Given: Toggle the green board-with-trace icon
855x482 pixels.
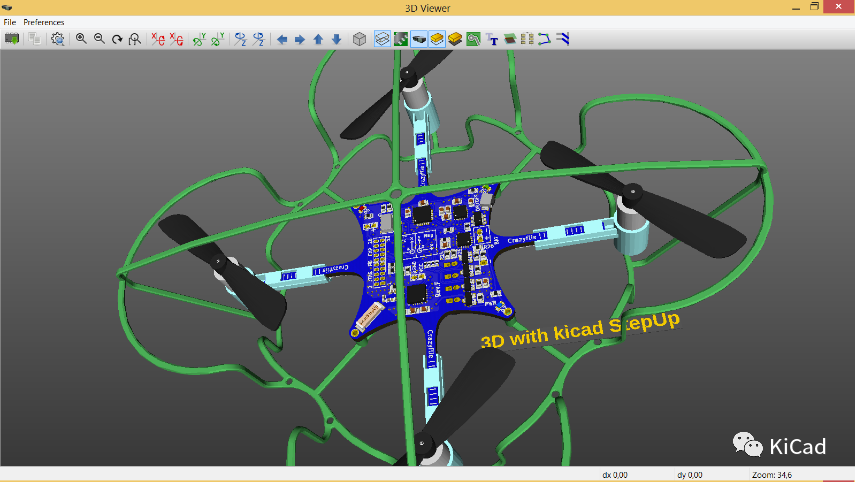Looking at the screenshot, I should tap(473, 39).
